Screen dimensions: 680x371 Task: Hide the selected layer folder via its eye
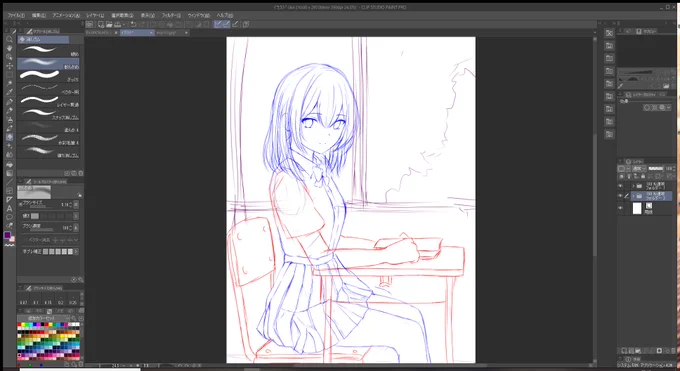(620, 196)
